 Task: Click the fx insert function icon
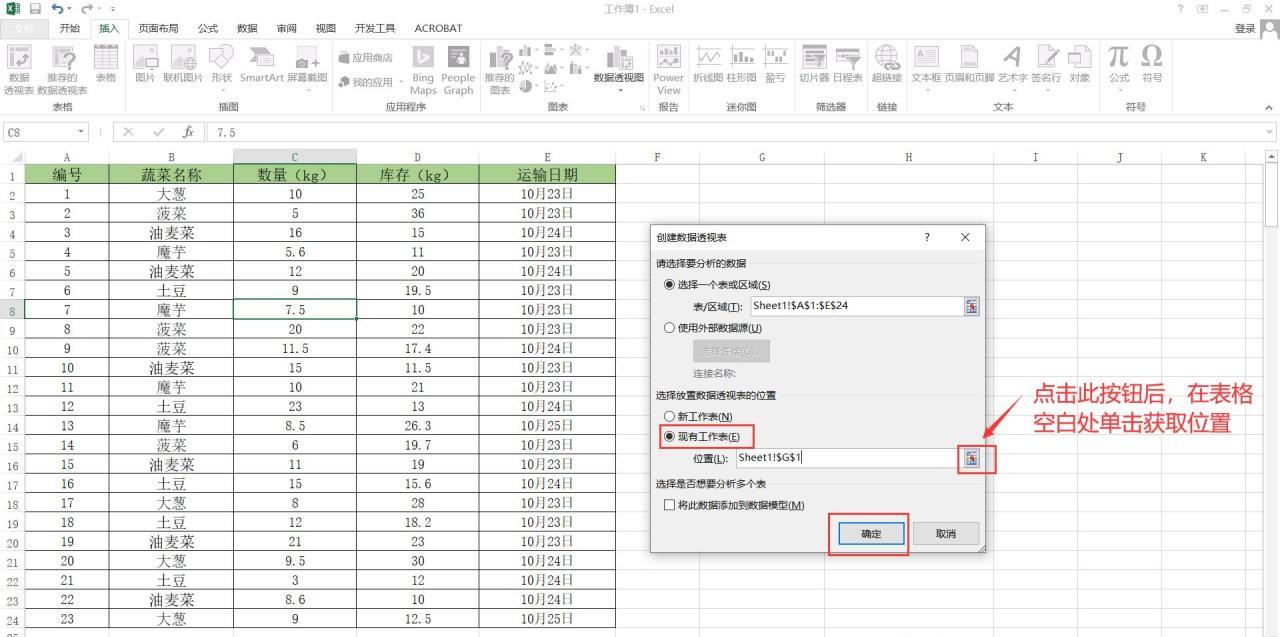tap(187, 132)
